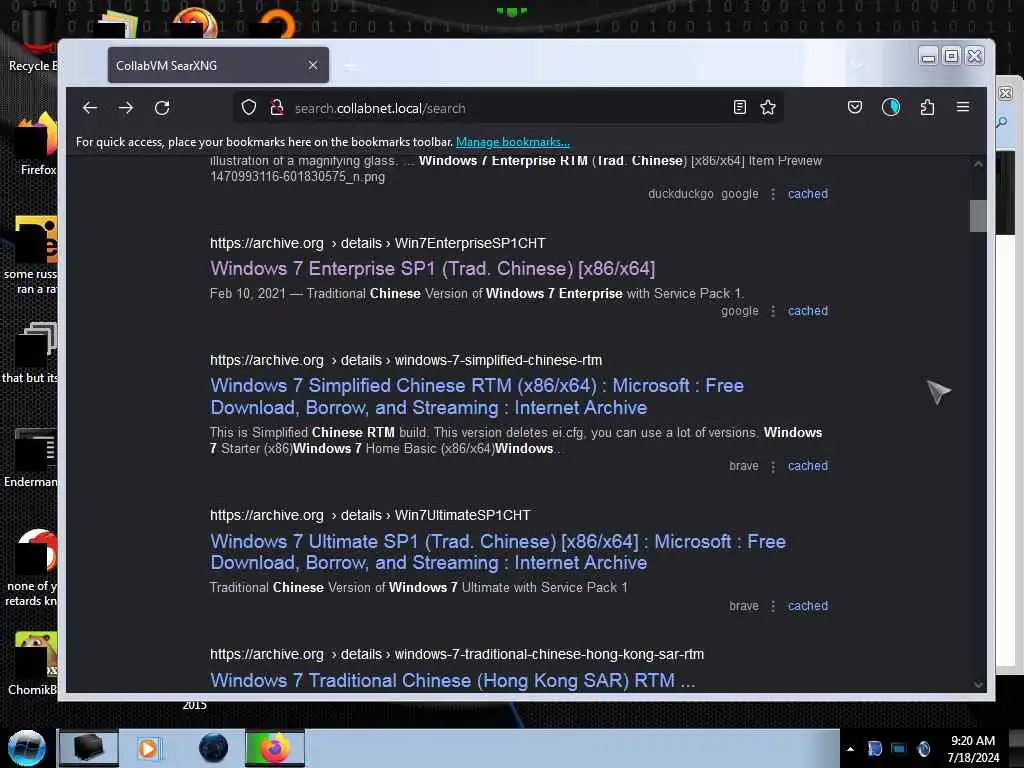Open the tracking protection shield icon
Screen dimensions: 1024x768
[x=249, y=107]
